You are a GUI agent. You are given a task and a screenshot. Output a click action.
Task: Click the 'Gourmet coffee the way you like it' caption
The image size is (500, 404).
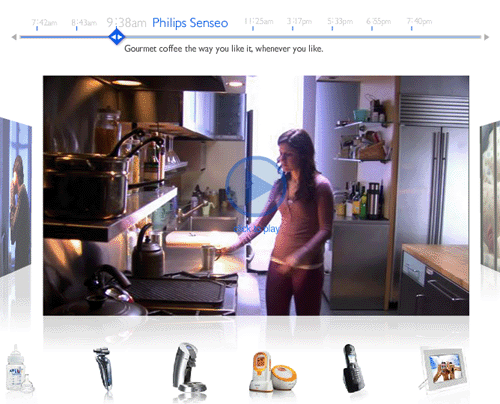point(224,49)
